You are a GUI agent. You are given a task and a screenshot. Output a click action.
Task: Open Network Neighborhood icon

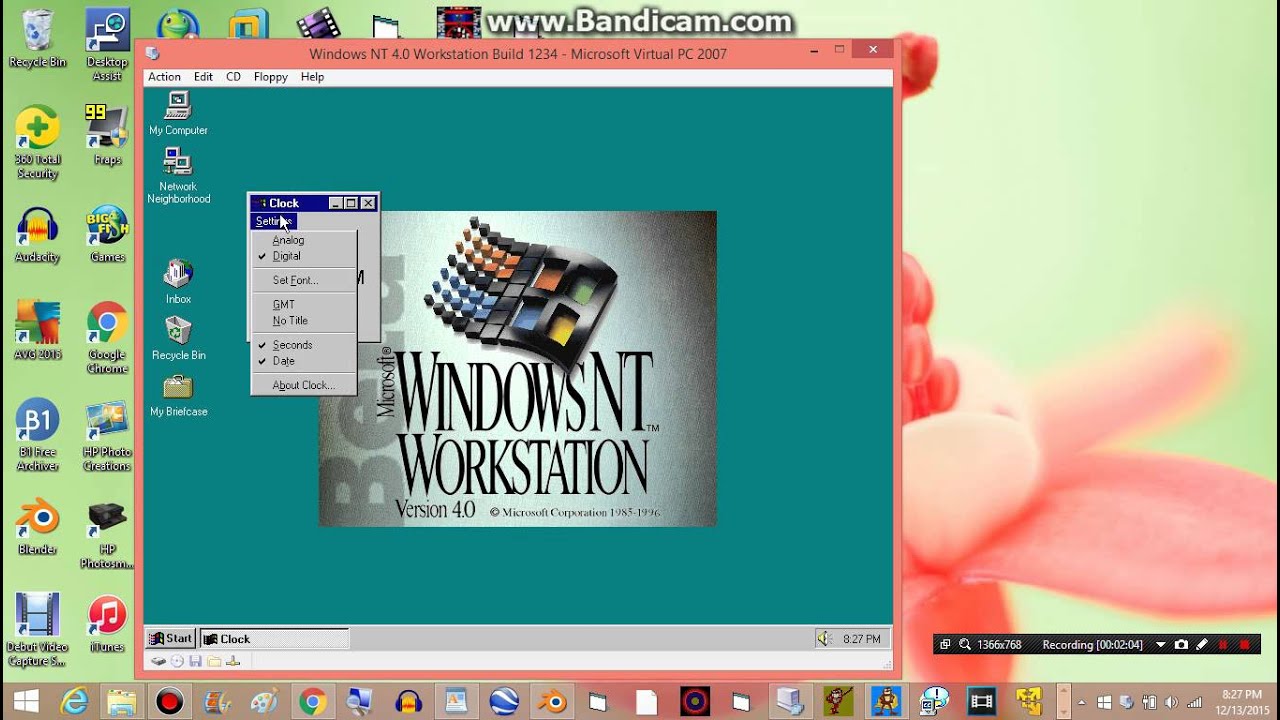(x=178, y=175)
